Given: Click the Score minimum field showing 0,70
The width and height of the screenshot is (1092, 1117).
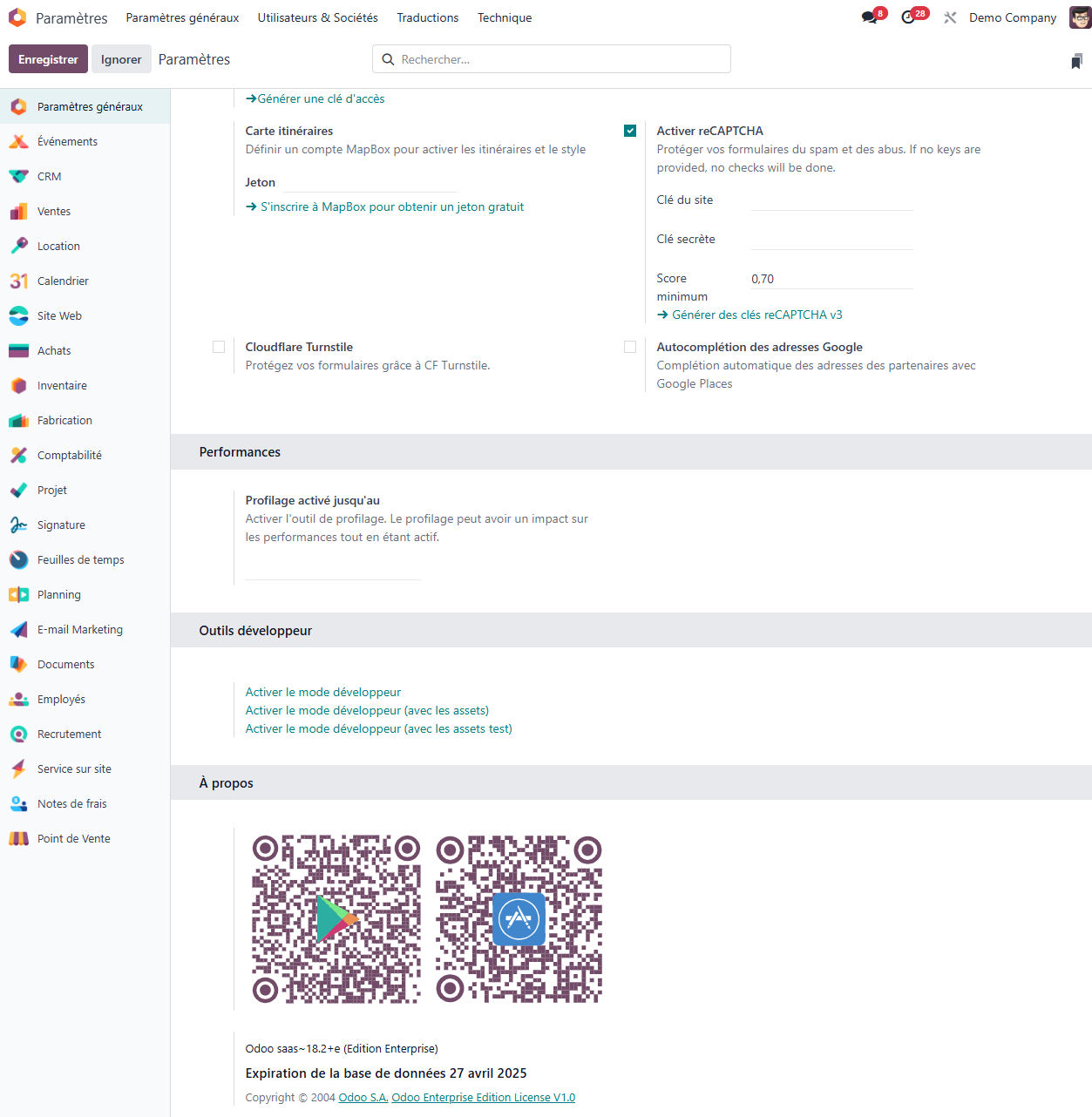Looking at the screenshot, I should pos(832,279).
